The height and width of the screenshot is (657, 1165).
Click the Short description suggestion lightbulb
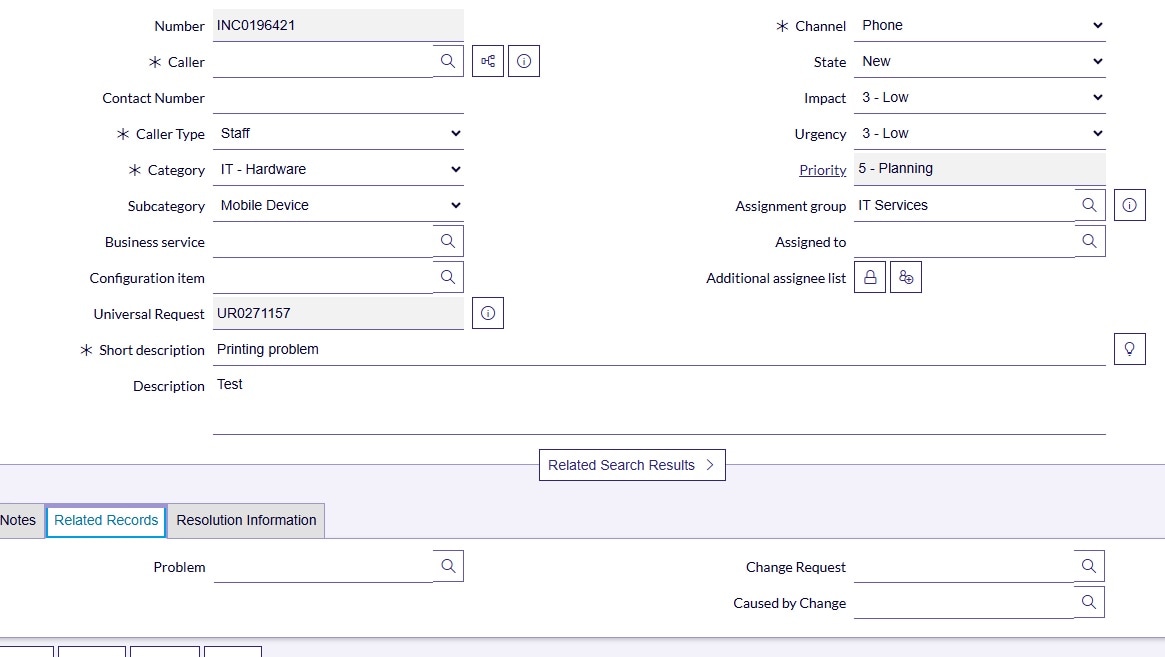tap(1130, 349)
